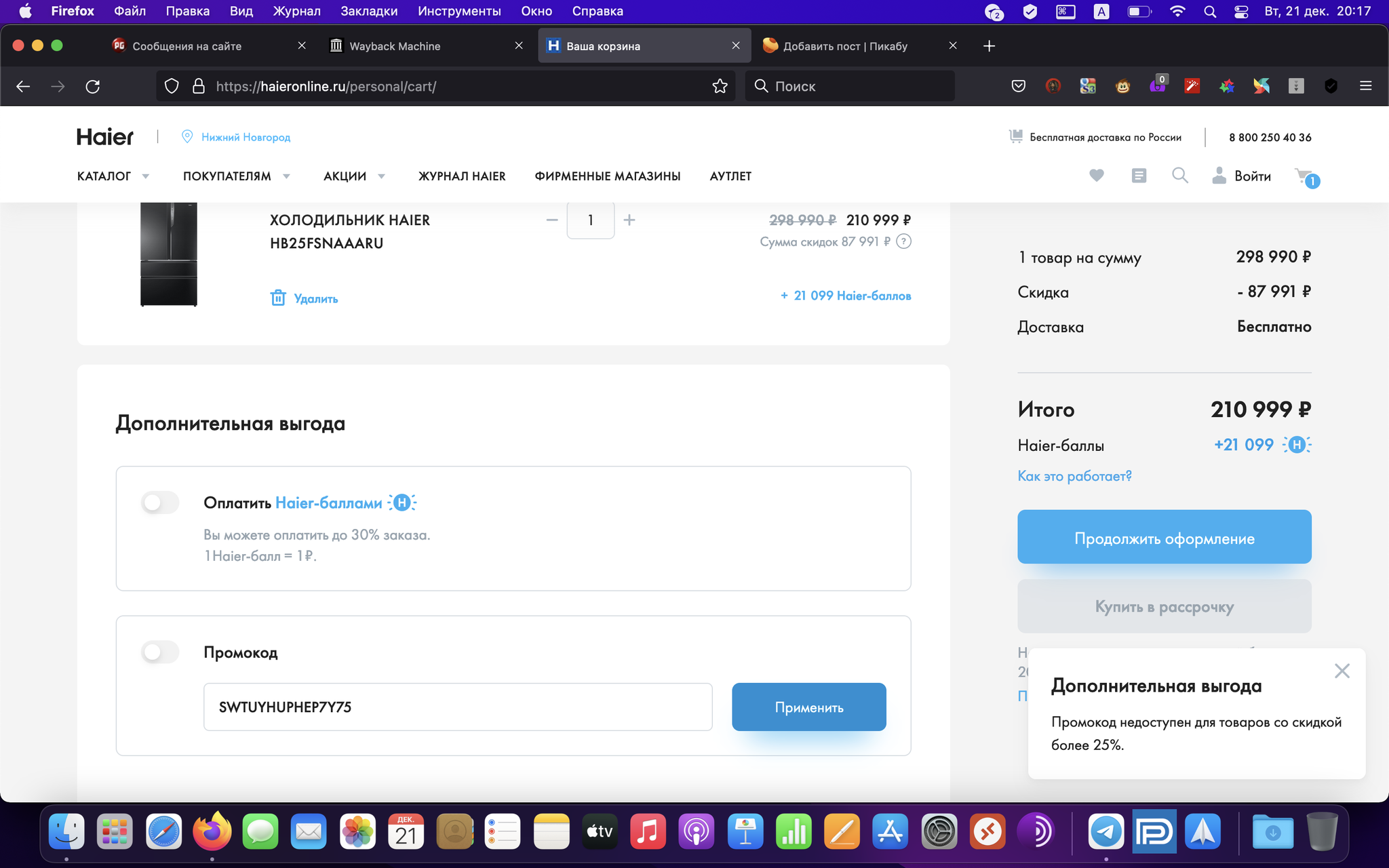This screenshot has height=868, width=1389.
Task: Open the wishlist heart icon
Action: pos(1097,176)
